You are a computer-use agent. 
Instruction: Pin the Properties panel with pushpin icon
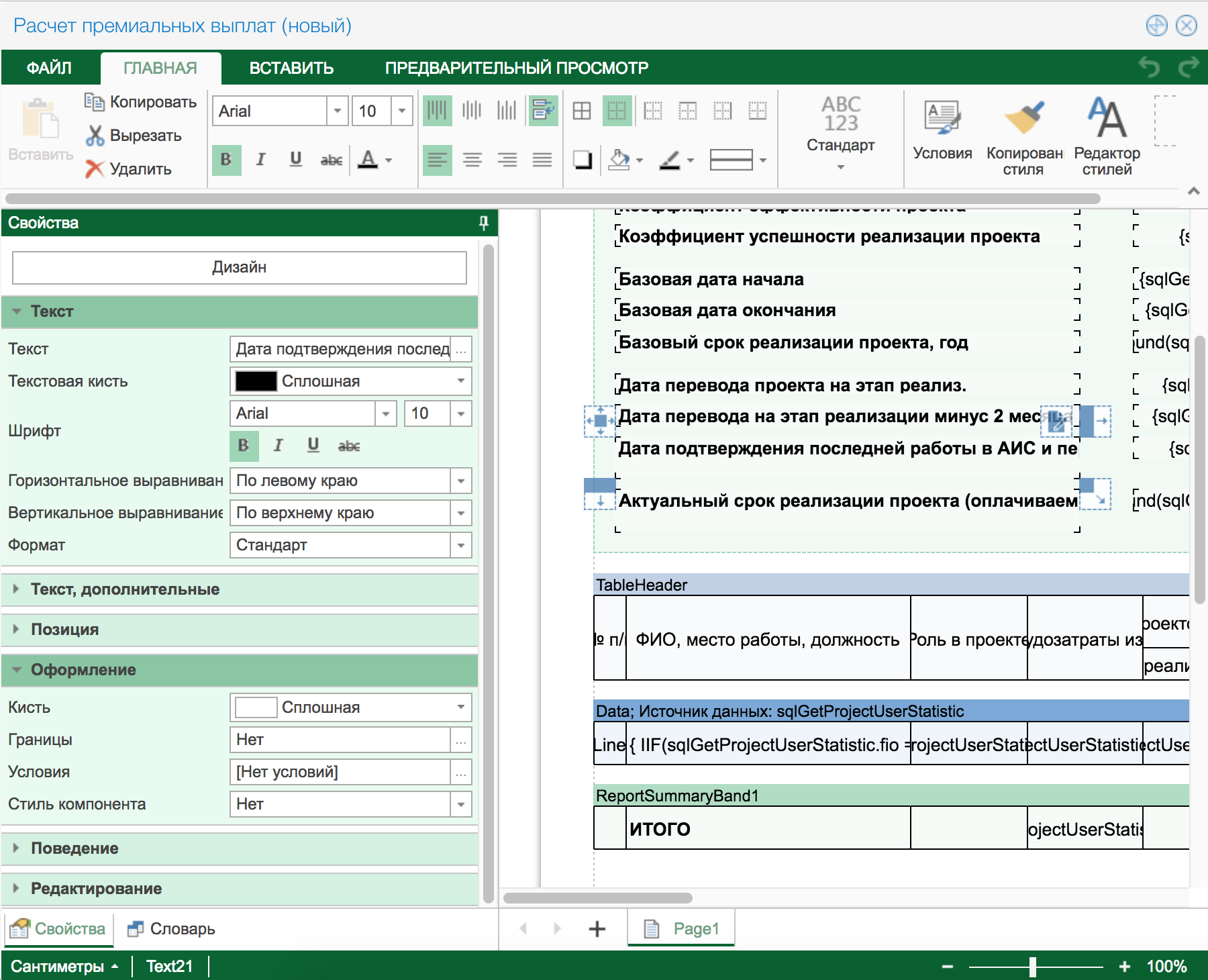tap(483, 223)
